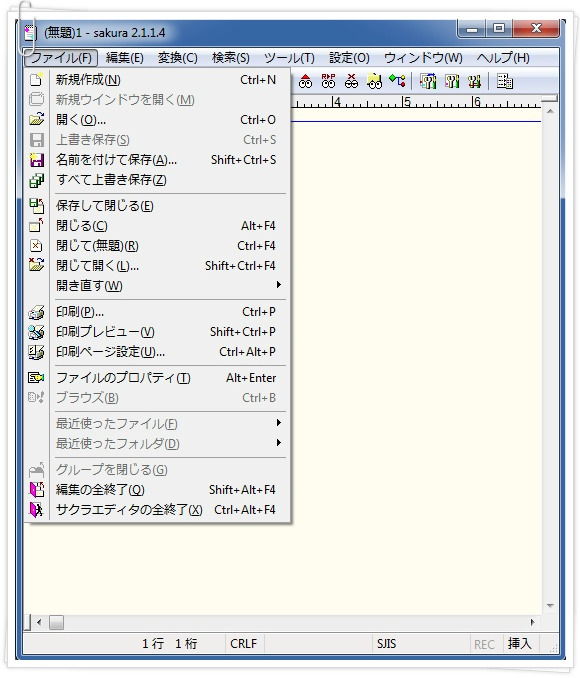
Task: Click the icon beside 保存して閉じる(E)
Action: (x=36, y=206)
